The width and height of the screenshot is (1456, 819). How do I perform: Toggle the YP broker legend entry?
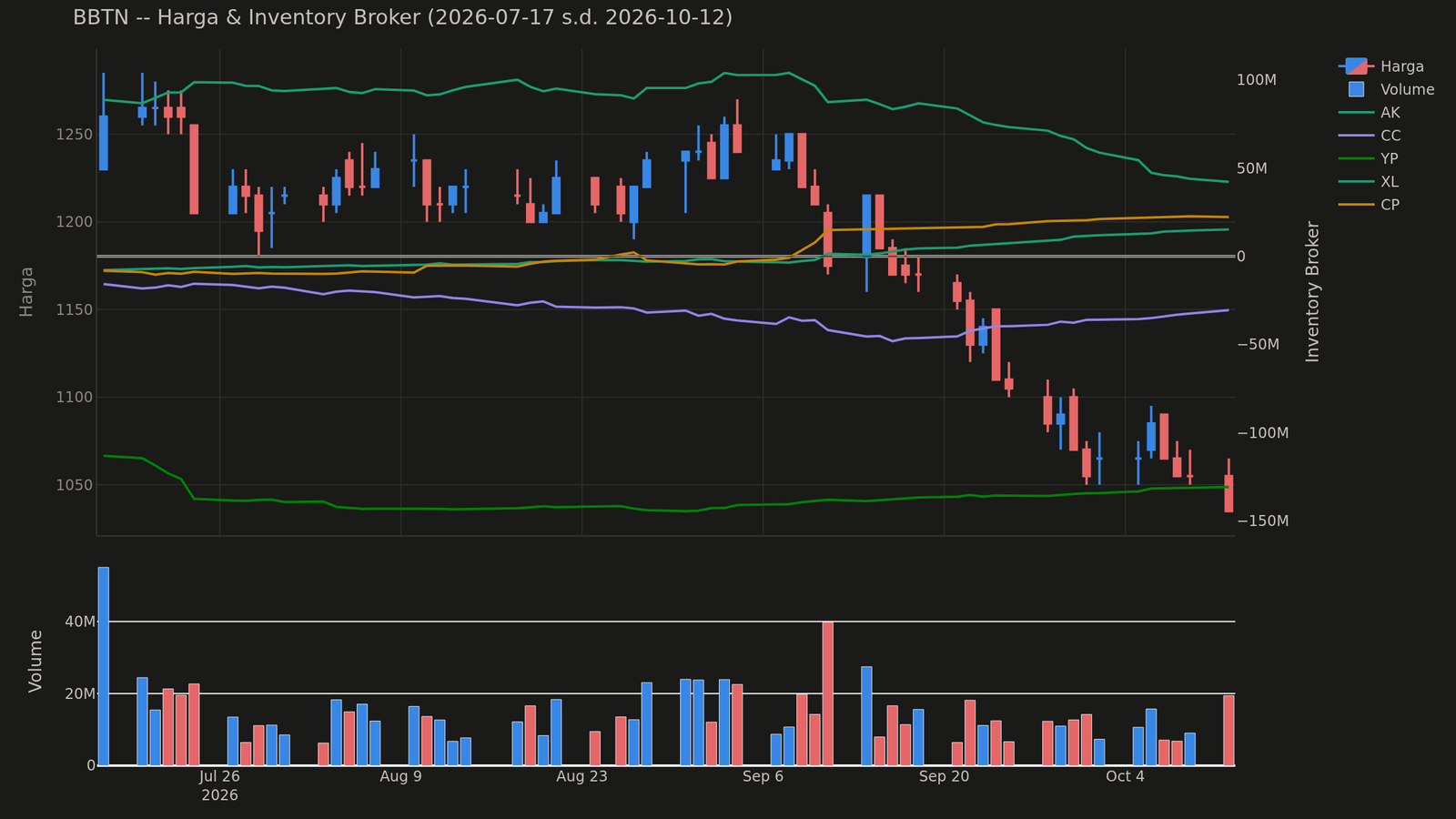1370,158
